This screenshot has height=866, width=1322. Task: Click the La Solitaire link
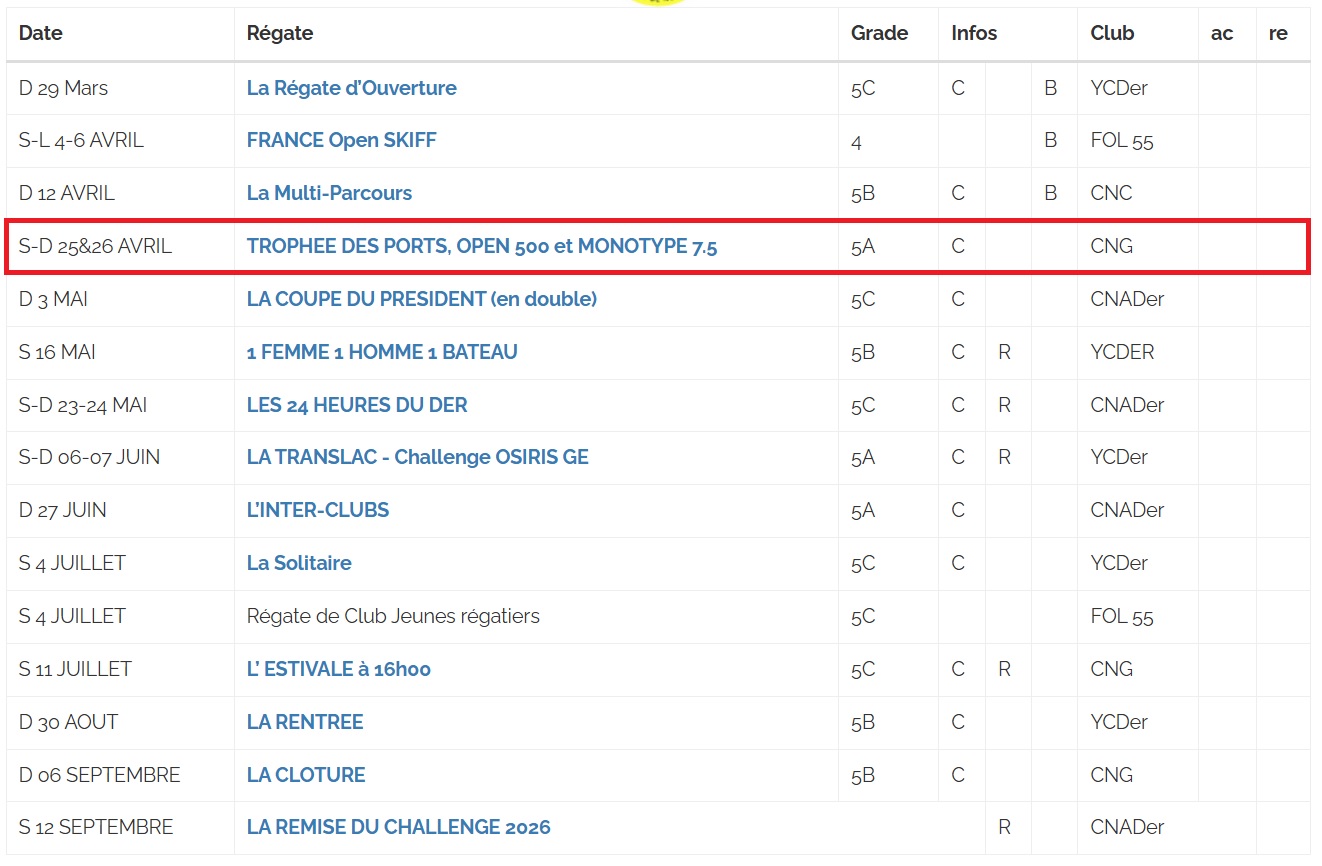pos(299,563)
